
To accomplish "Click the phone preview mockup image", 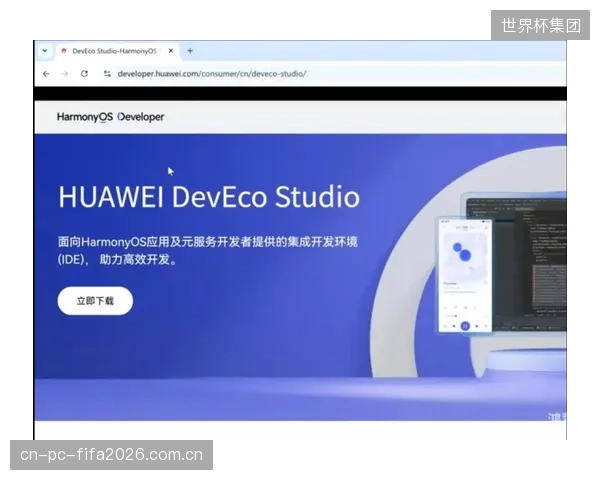I will point(465,275).
